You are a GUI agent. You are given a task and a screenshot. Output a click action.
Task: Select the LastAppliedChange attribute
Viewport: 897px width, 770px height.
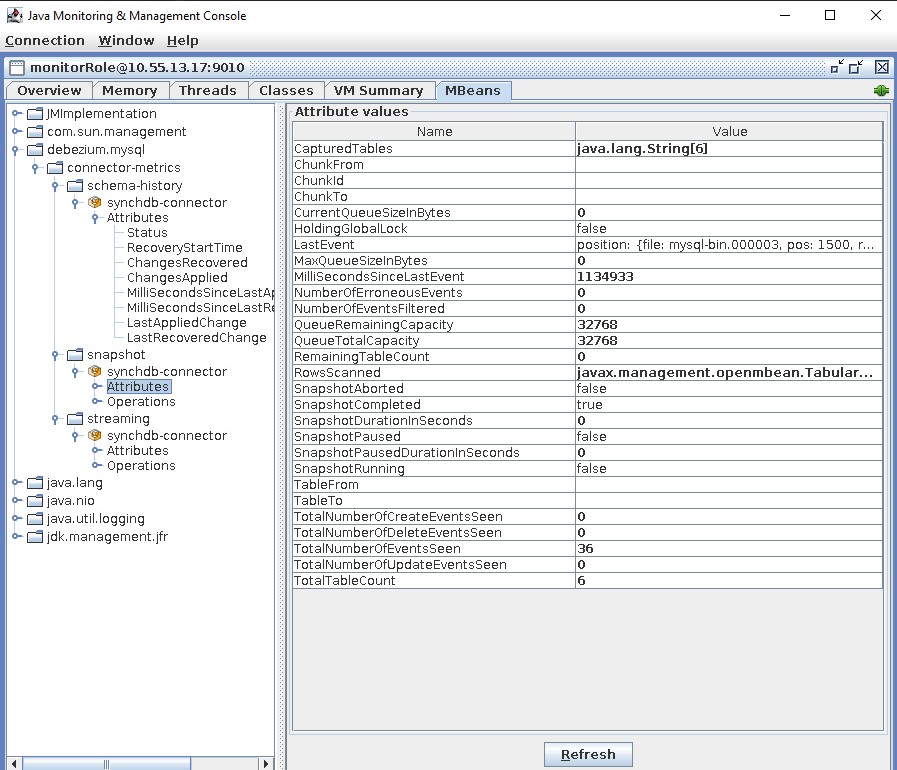coord(186,323)
